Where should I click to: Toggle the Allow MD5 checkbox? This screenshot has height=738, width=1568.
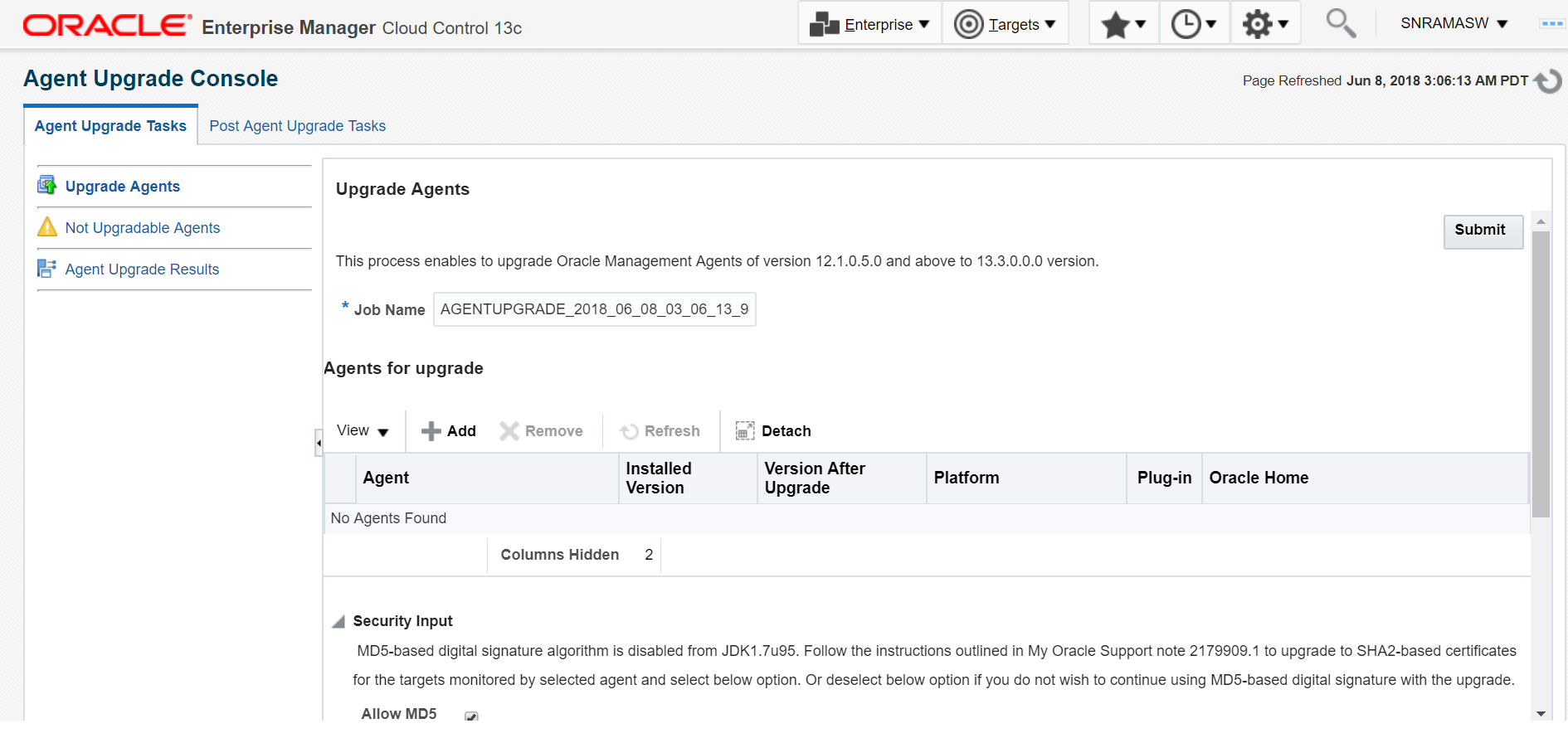pos(471,716)
